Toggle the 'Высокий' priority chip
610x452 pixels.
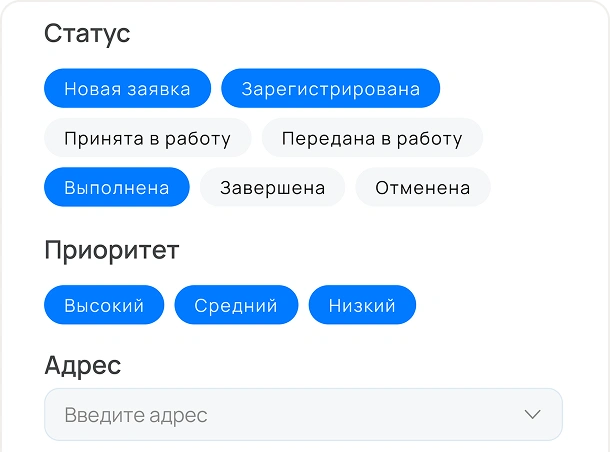pos(104,305)
